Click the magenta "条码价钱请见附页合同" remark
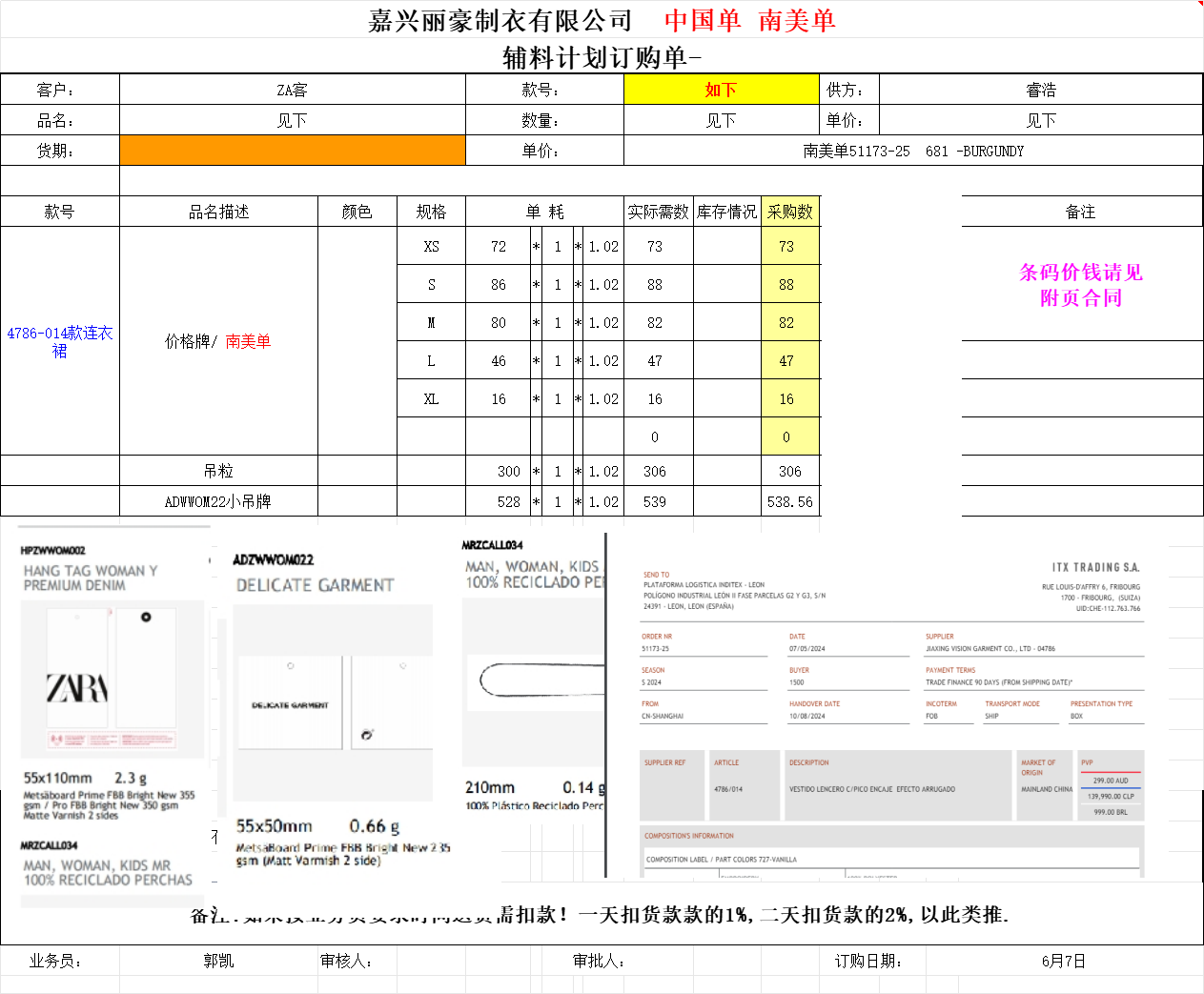 1080,285
